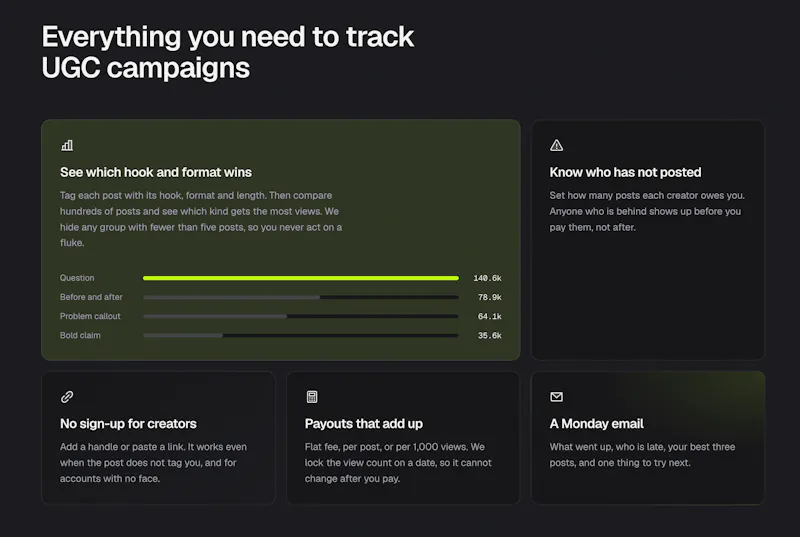Click the 140.6k value

click(x=487, y=278)
